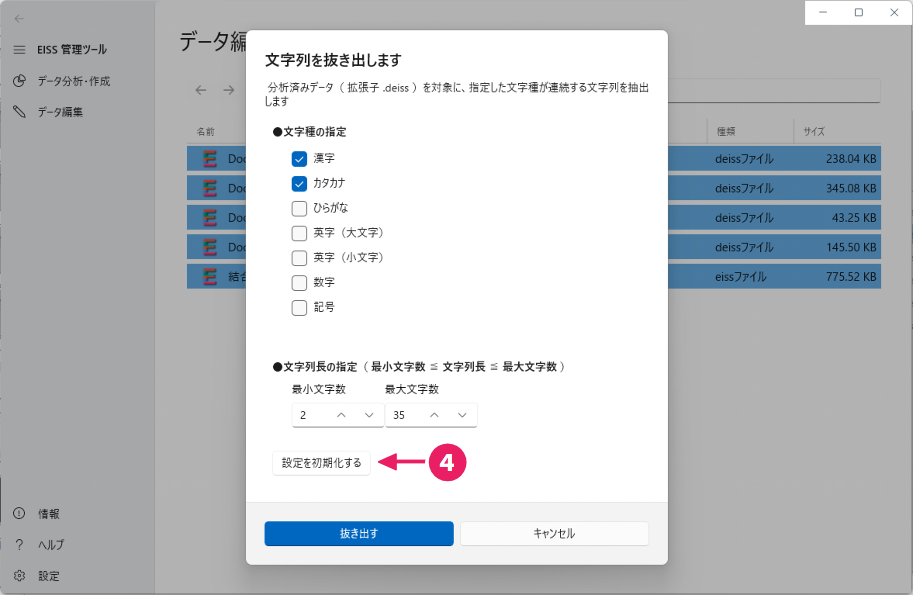The height and width of the screenshot is (595, 913).
Task: Click 設定を初期化する button
Action: click(x=321, y=463)
